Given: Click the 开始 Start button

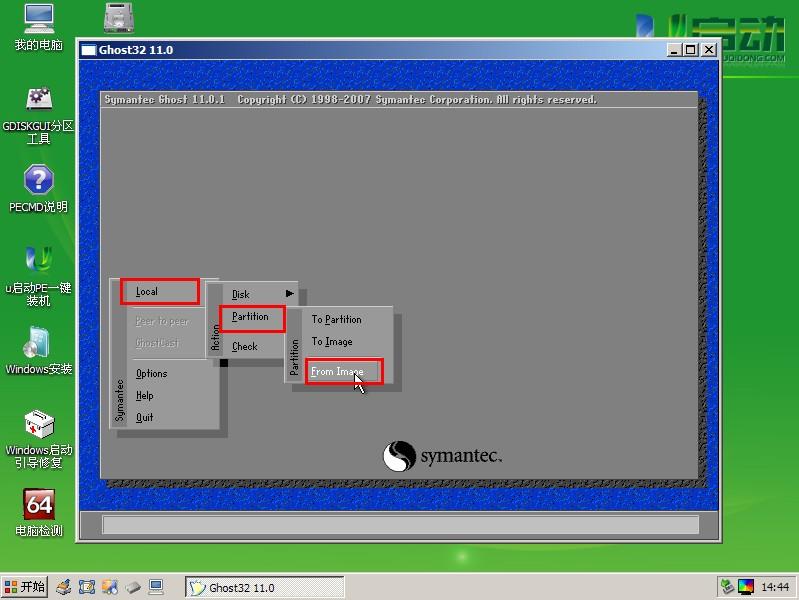Looking at the screenshot, I should 25,587.
